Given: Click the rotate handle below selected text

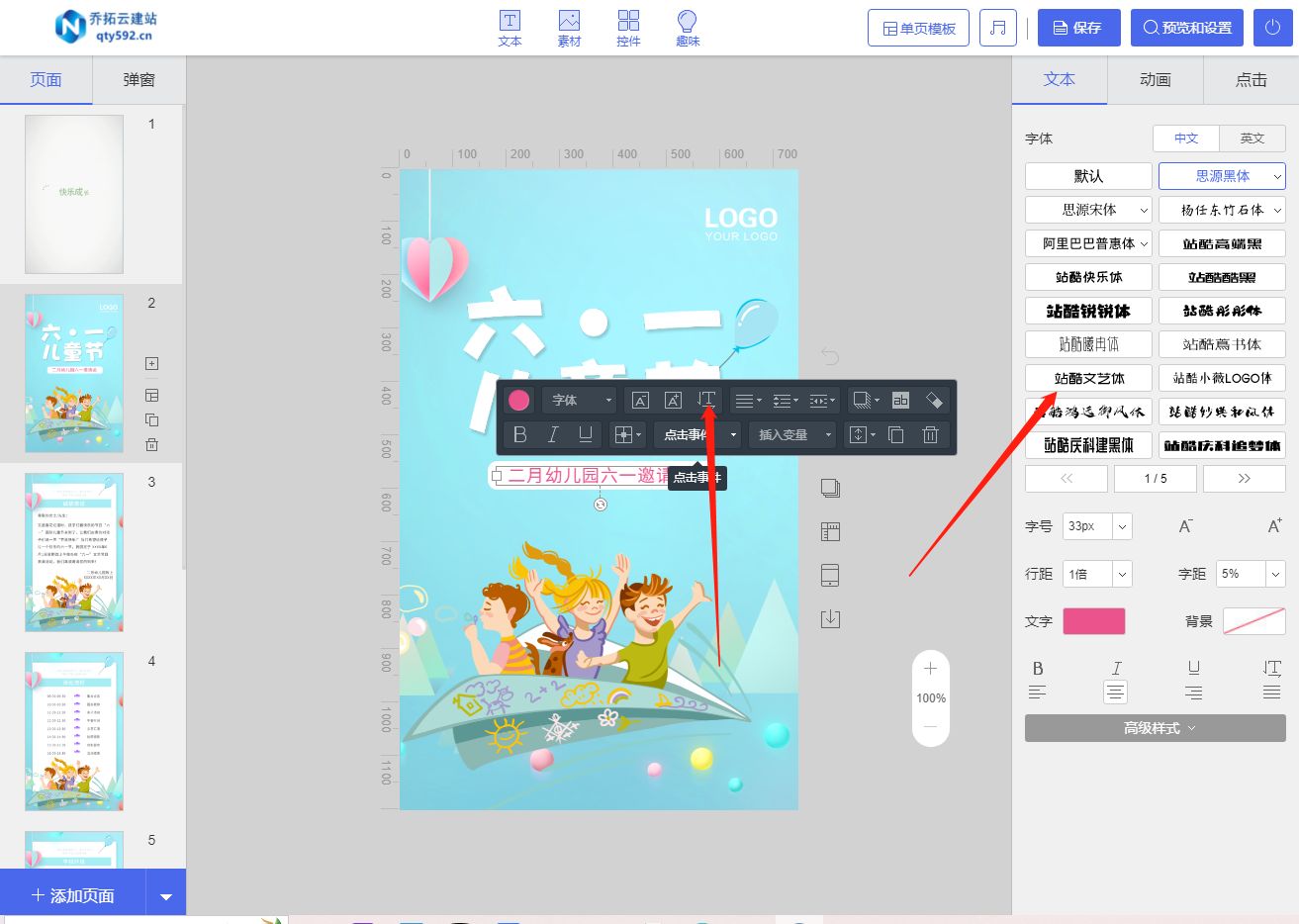Looking at the screenshot, I should pyautogui.click(x=600, y=505).
